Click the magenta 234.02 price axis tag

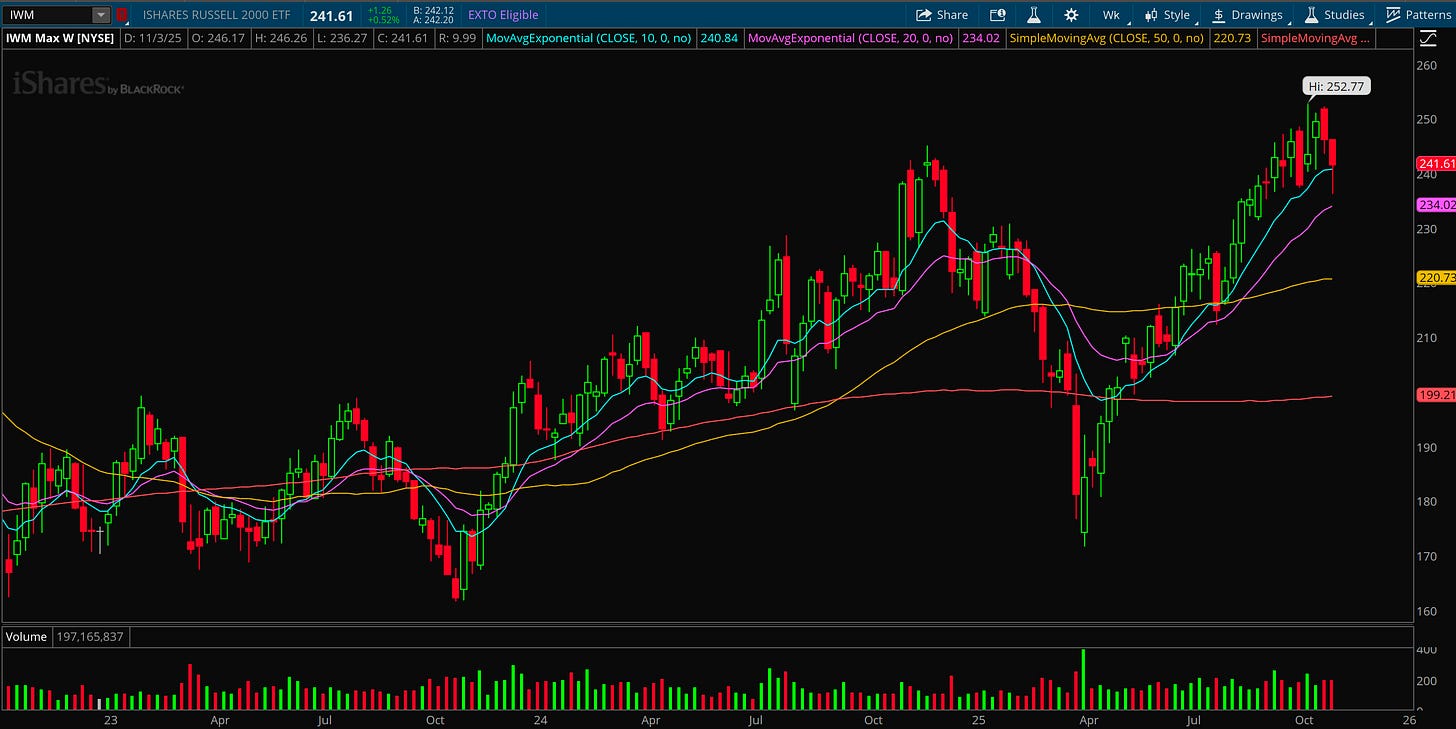pos(1436,205)
